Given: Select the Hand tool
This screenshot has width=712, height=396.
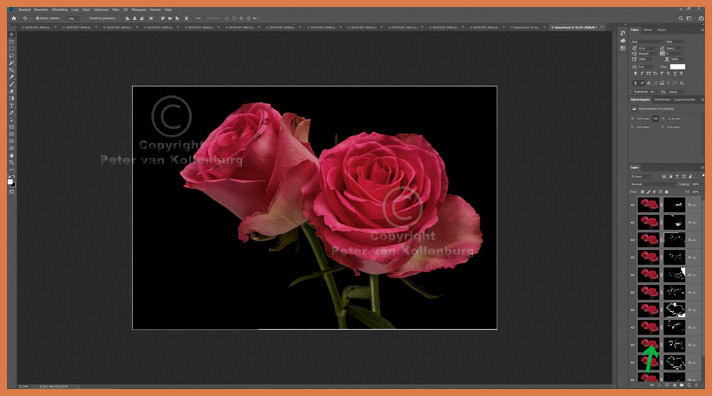Looking at the screenshot, I should (11, 155).
